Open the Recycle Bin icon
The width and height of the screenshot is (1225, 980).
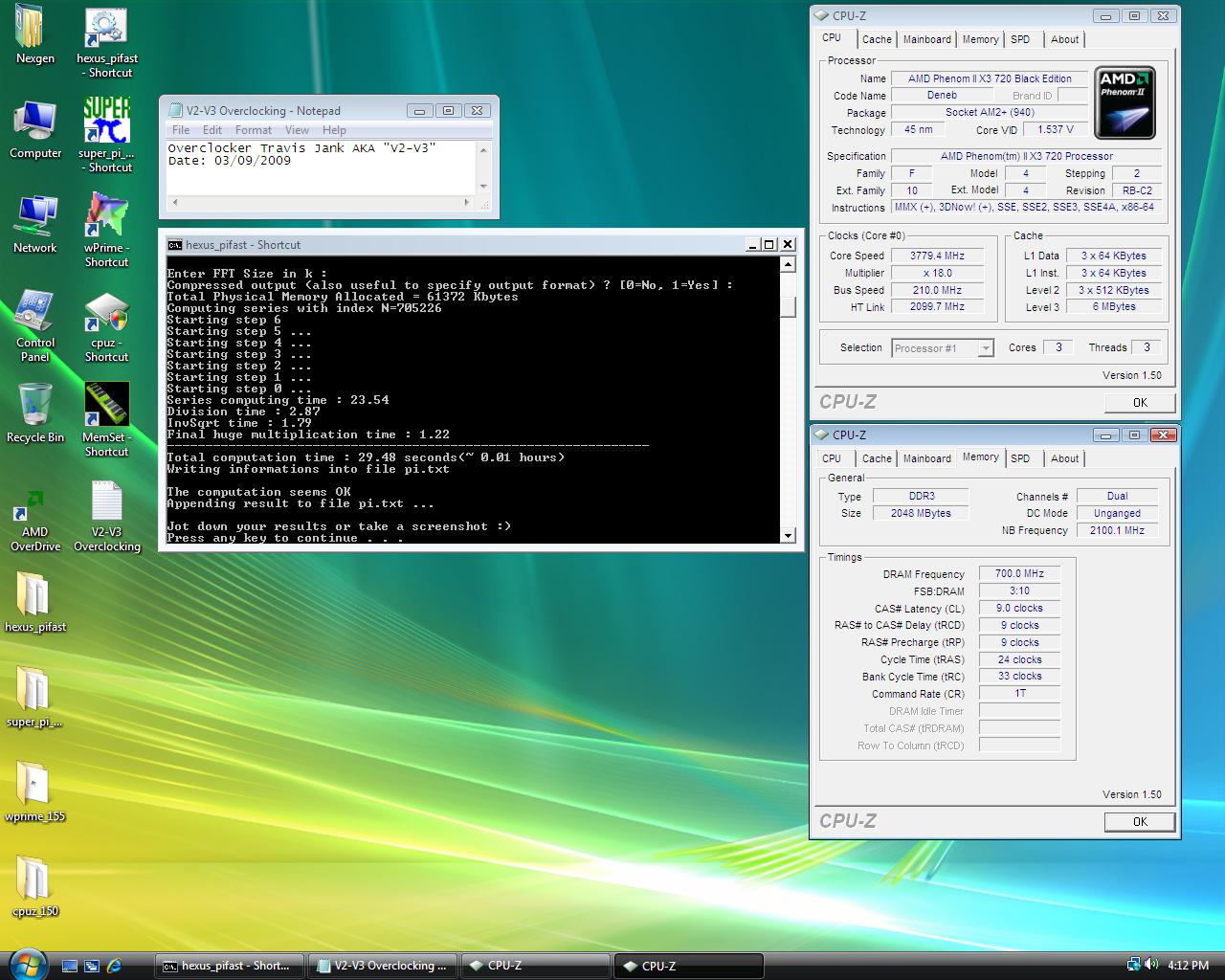tap(34, 413)
